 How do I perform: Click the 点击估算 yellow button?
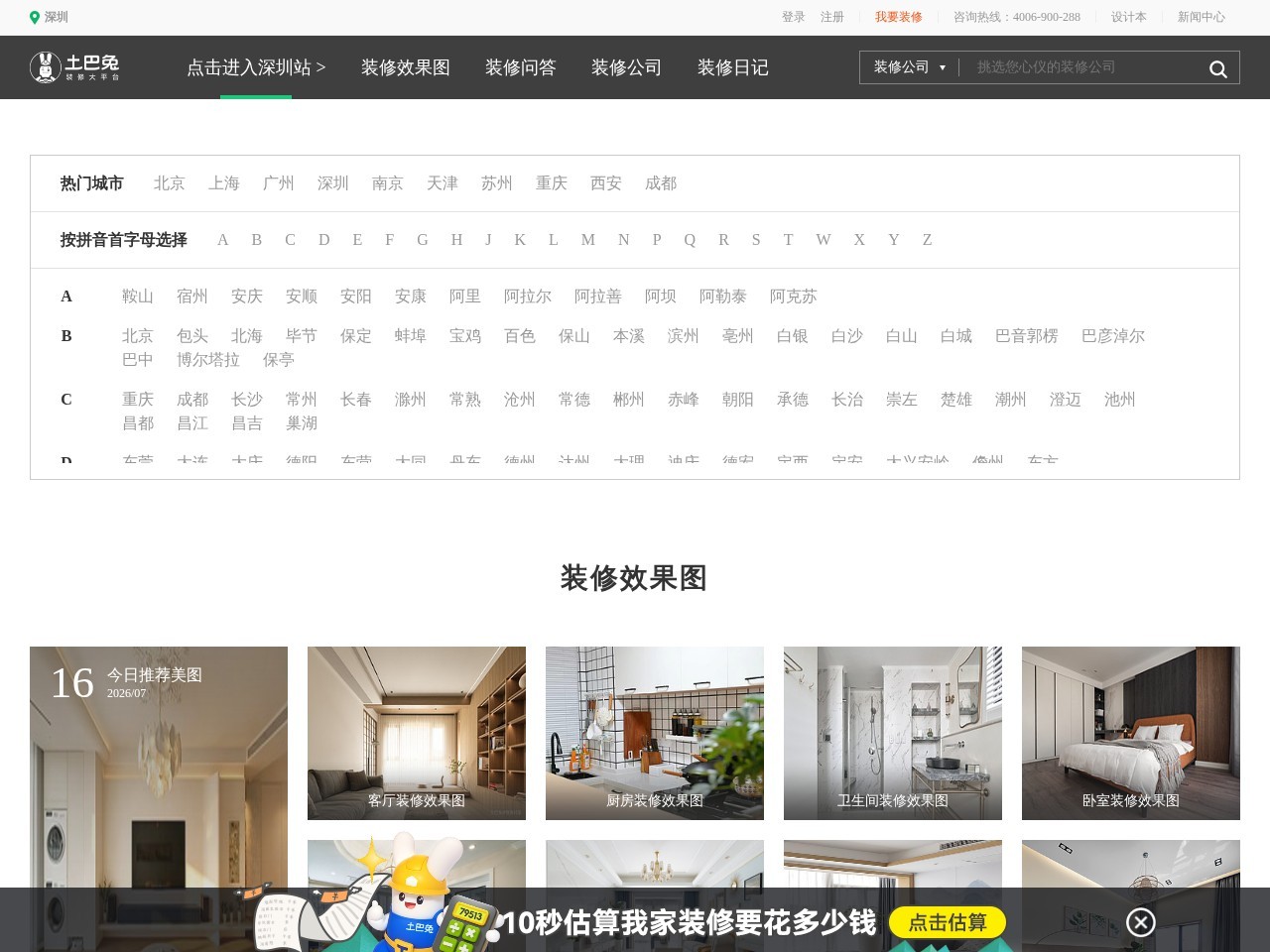pyautogui.click(x=948, y=922)
